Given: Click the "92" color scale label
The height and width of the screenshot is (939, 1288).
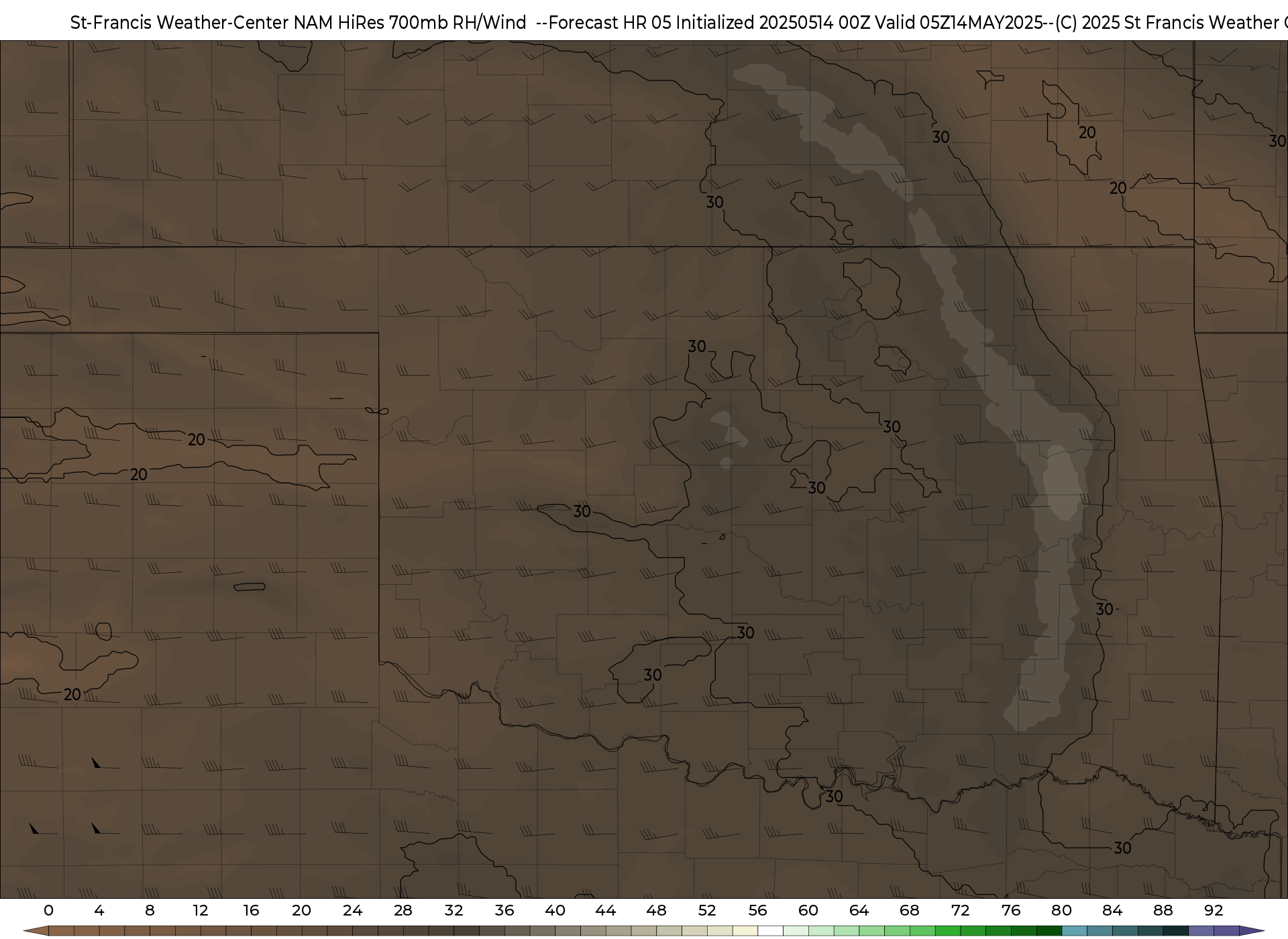Looking at the screenshot, I should tap(1214, 910).
